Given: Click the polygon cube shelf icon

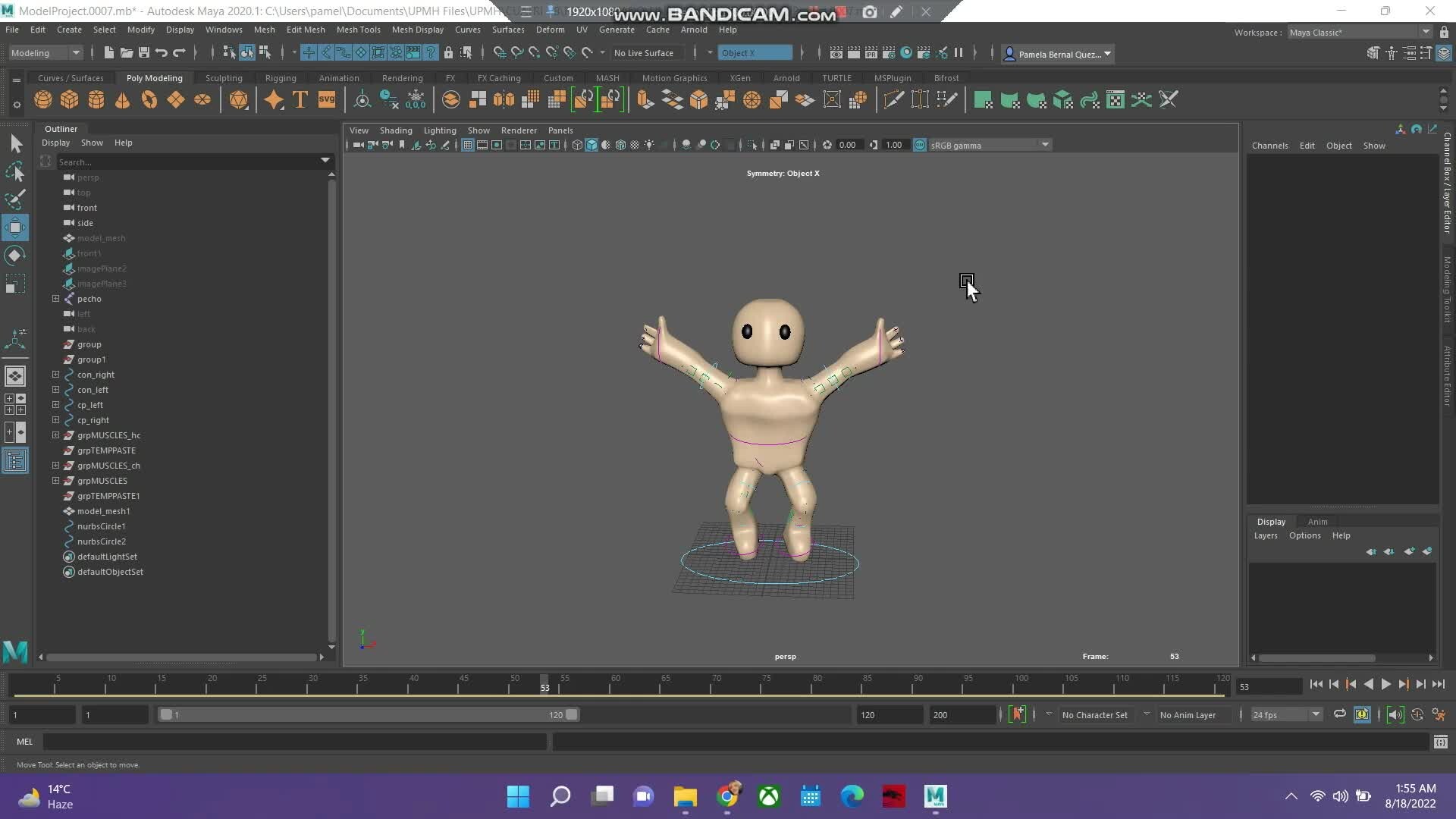Looking at the screenshot, I should (70, 99).
